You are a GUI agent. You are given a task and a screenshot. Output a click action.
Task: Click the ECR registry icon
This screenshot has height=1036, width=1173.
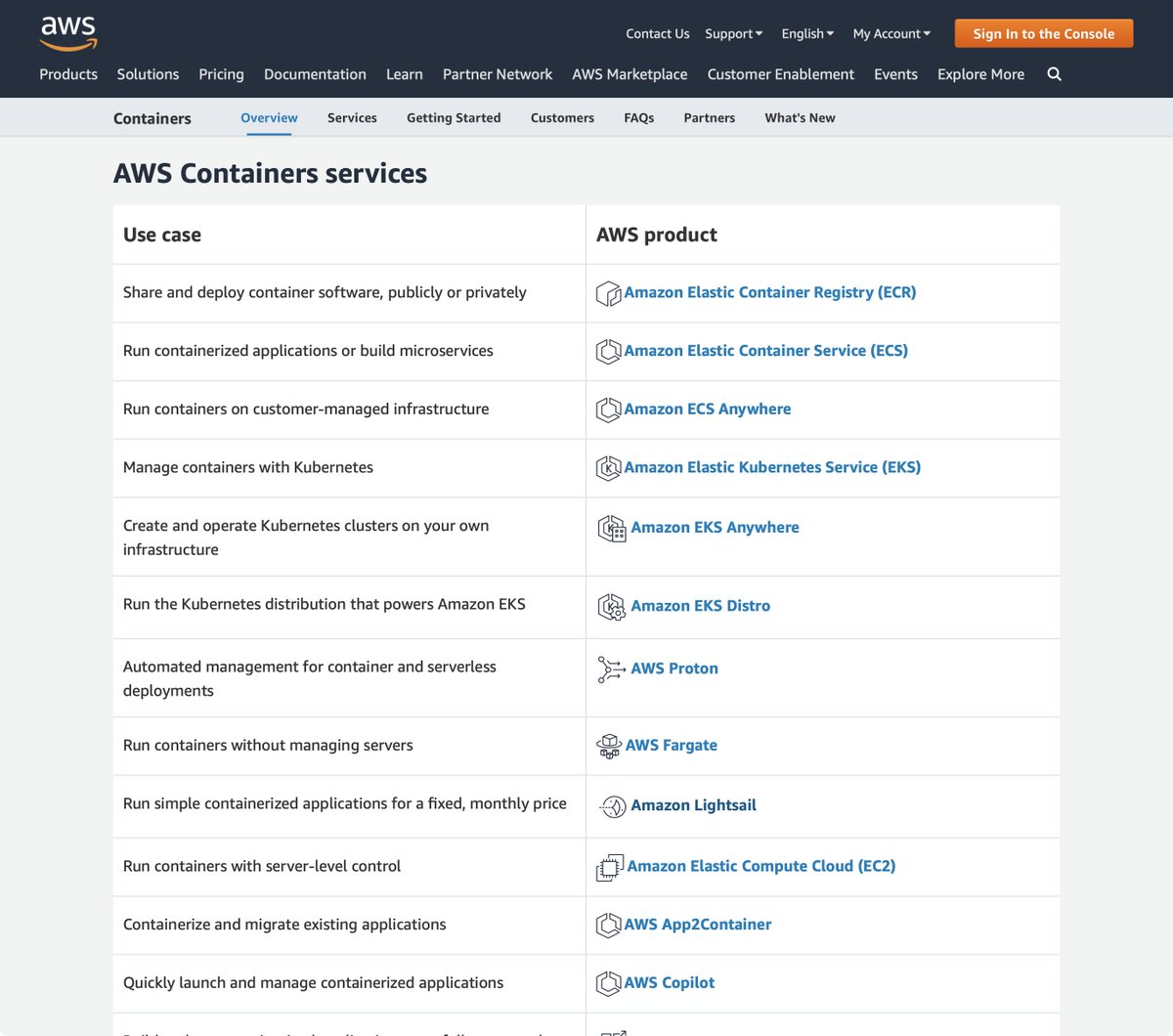608,293
